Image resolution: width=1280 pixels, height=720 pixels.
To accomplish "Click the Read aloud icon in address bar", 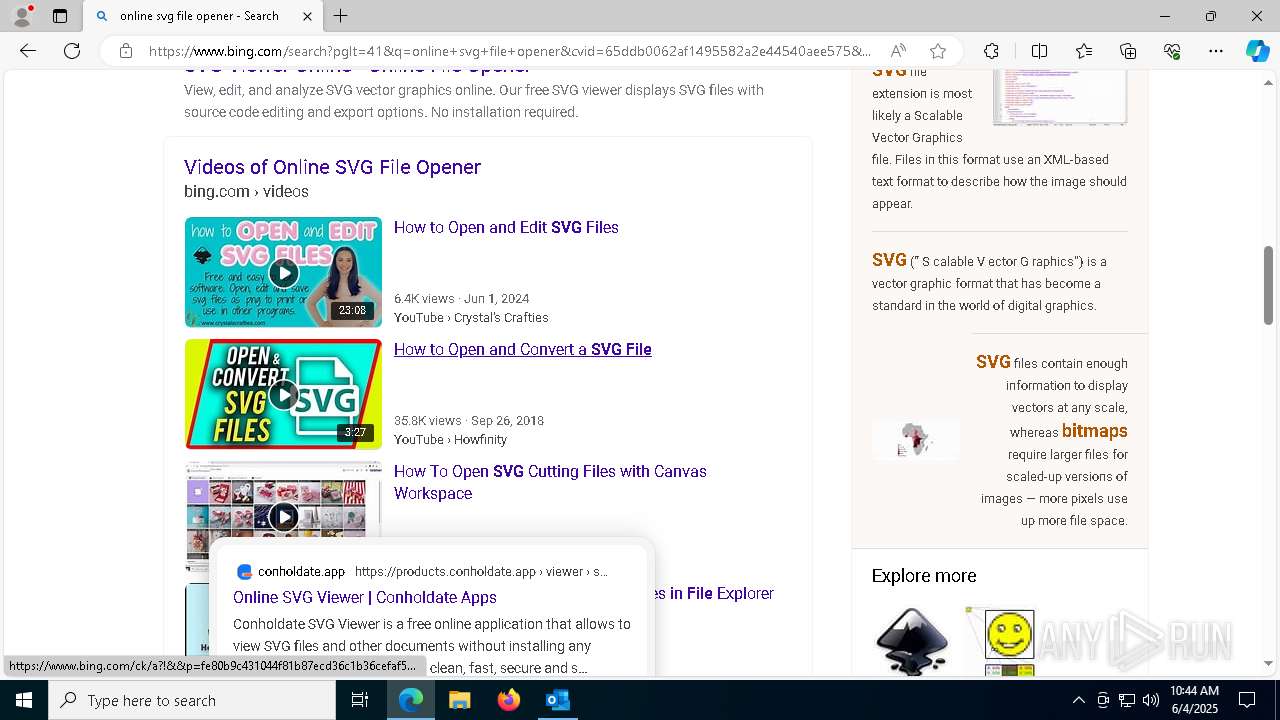I will click(898, 51).
